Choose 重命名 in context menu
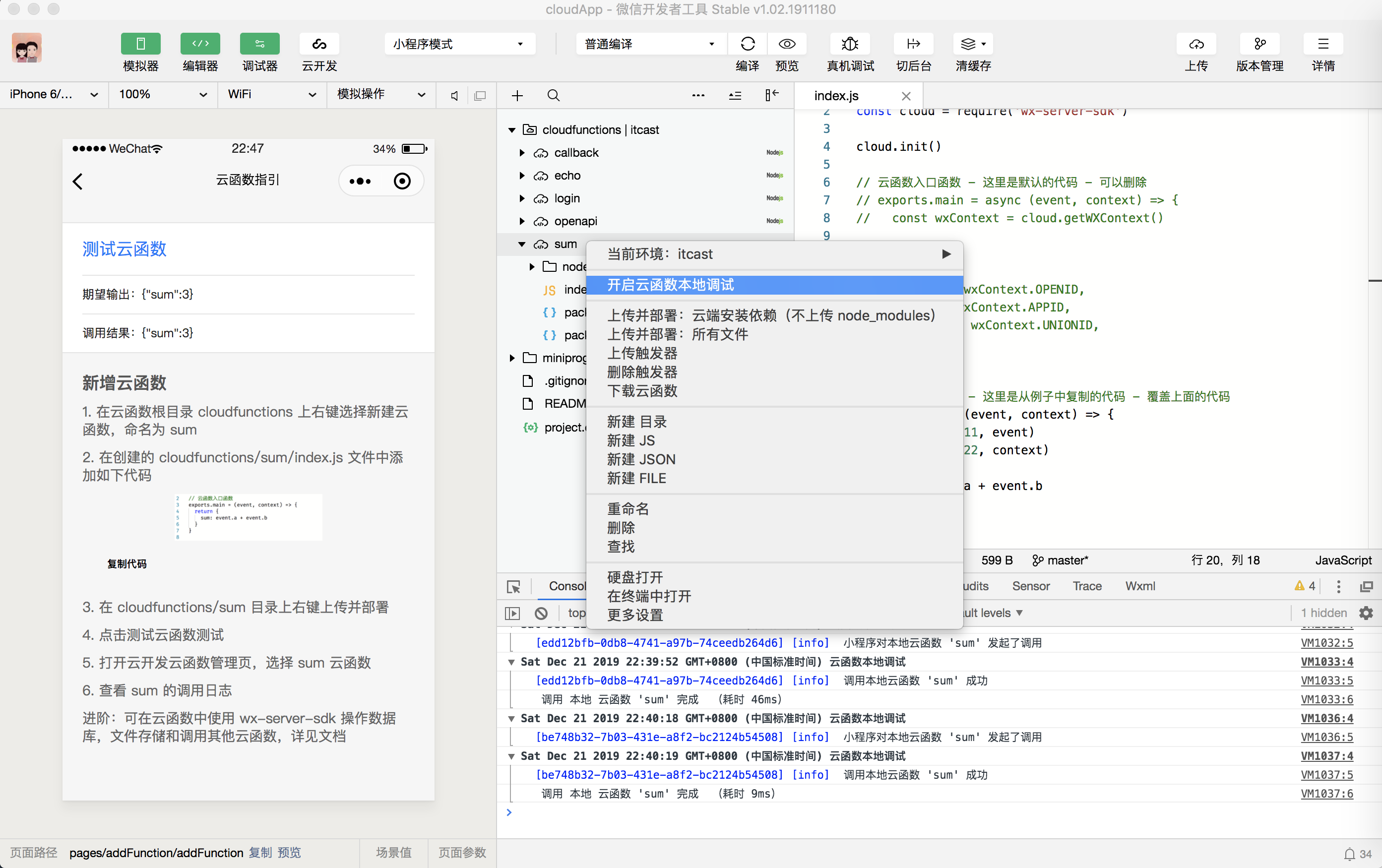The width and height of the screenshot is (1382, 868). click(774, 509)
